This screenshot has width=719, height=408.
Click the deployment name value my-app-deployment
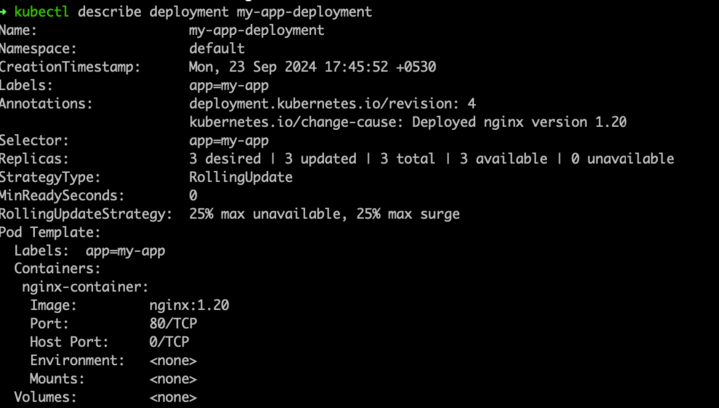pos(256,30)
